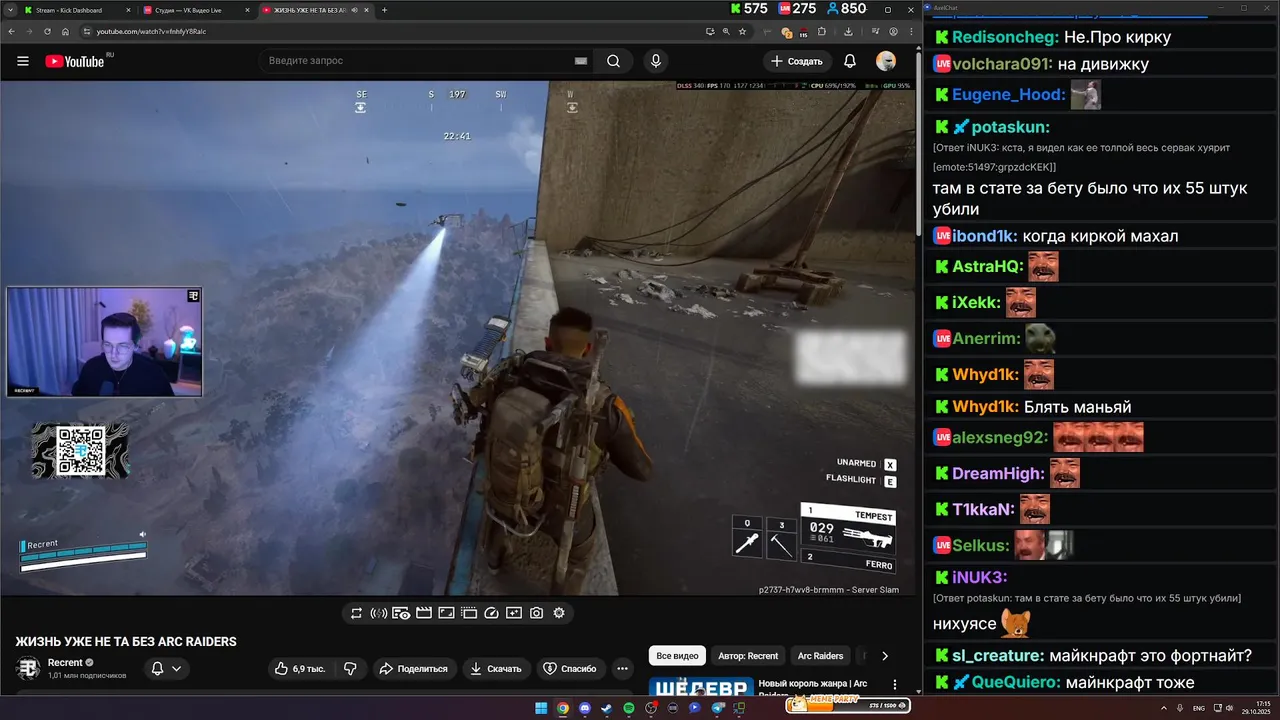
Task: Go to the YouTube home logo
Action: coord(77,61)
